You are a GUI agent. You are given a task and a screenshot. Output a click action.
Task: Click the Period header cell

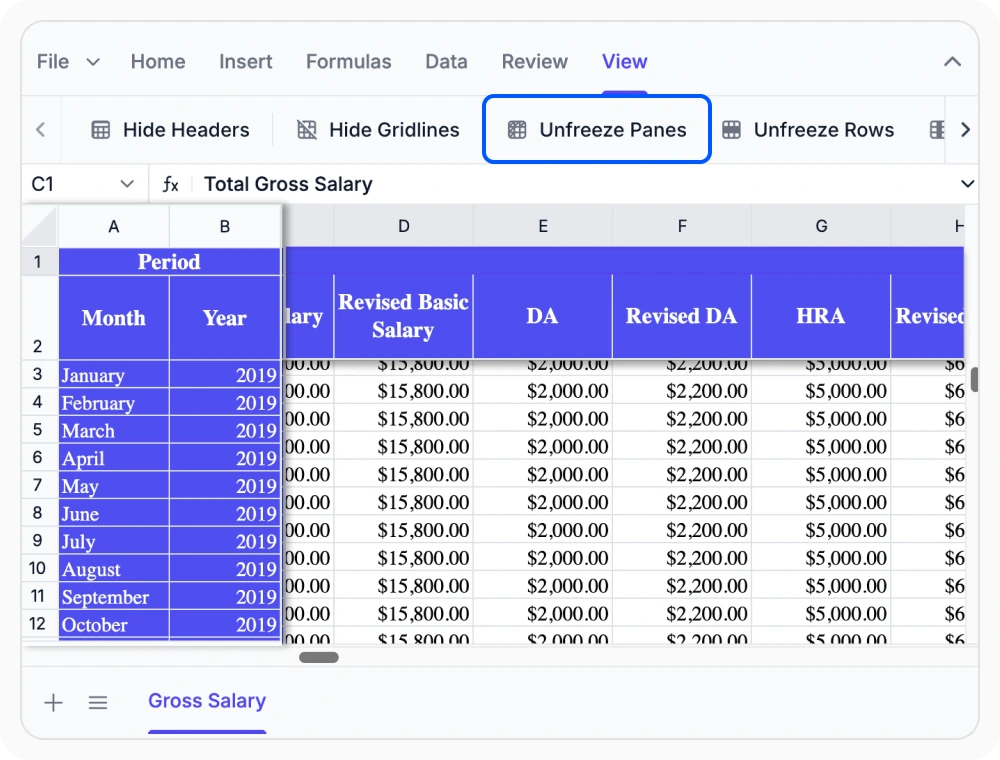coord(170,262)
